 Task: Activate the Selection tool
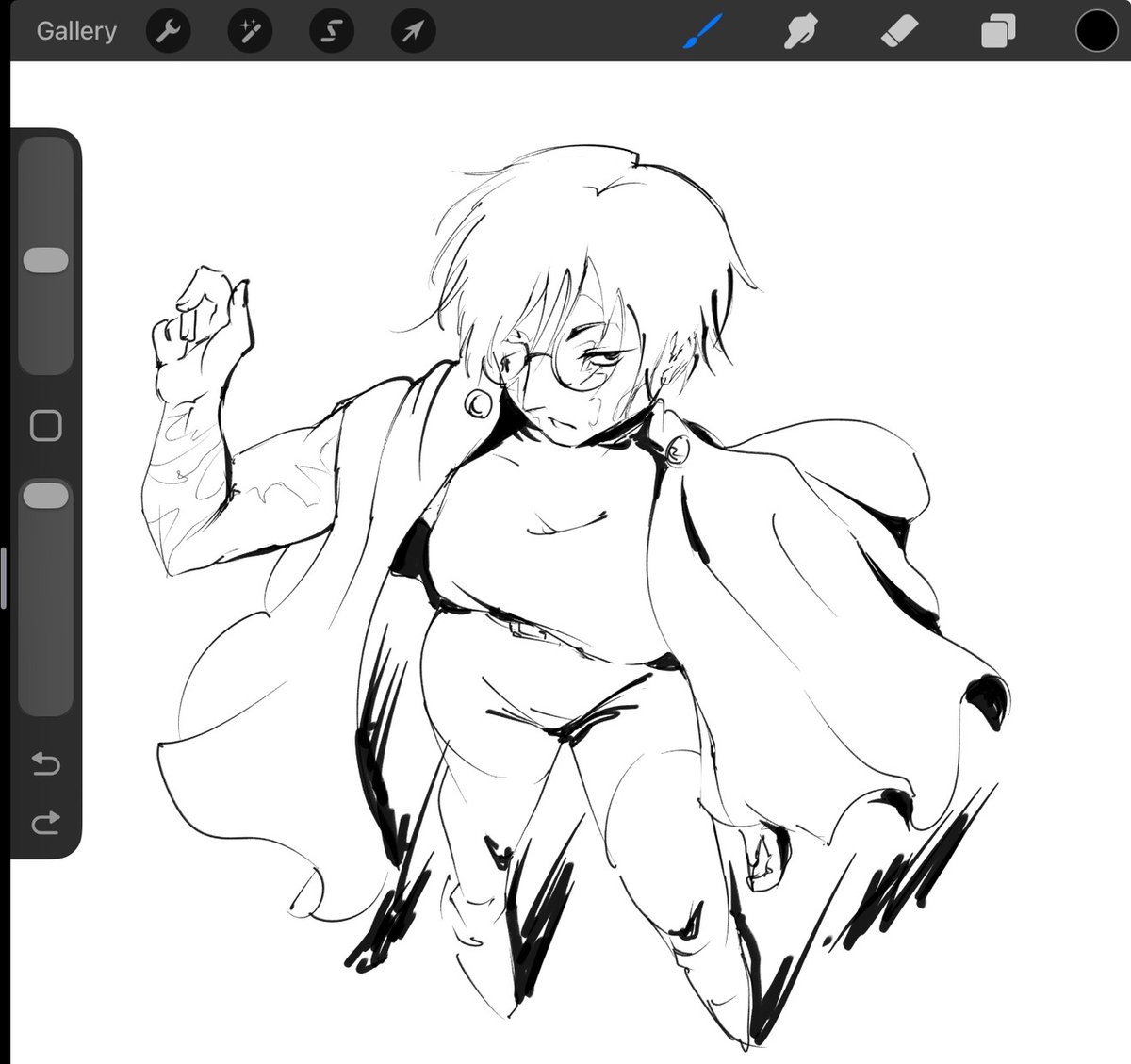pyautogui.click(x=332, y=32)
